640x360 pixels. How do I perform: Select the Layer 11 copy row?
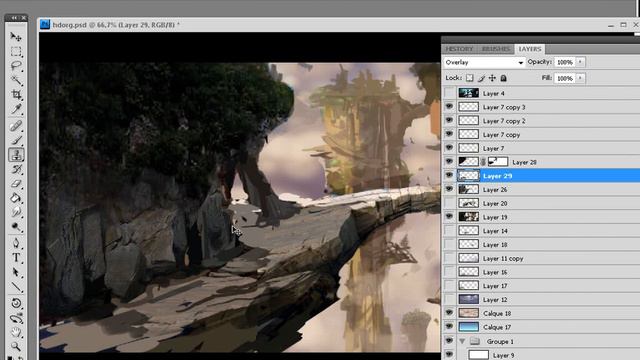click(541, 258)
